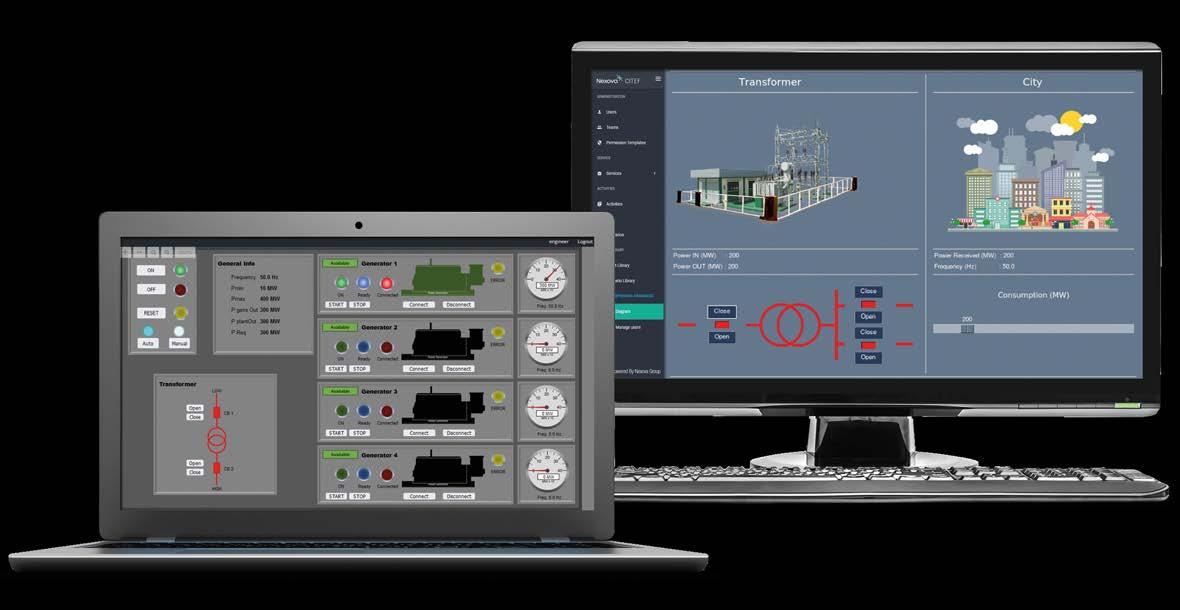Click Generator 3 Disconnect button
Screen dimensions: 1180x610
(458, 432)
